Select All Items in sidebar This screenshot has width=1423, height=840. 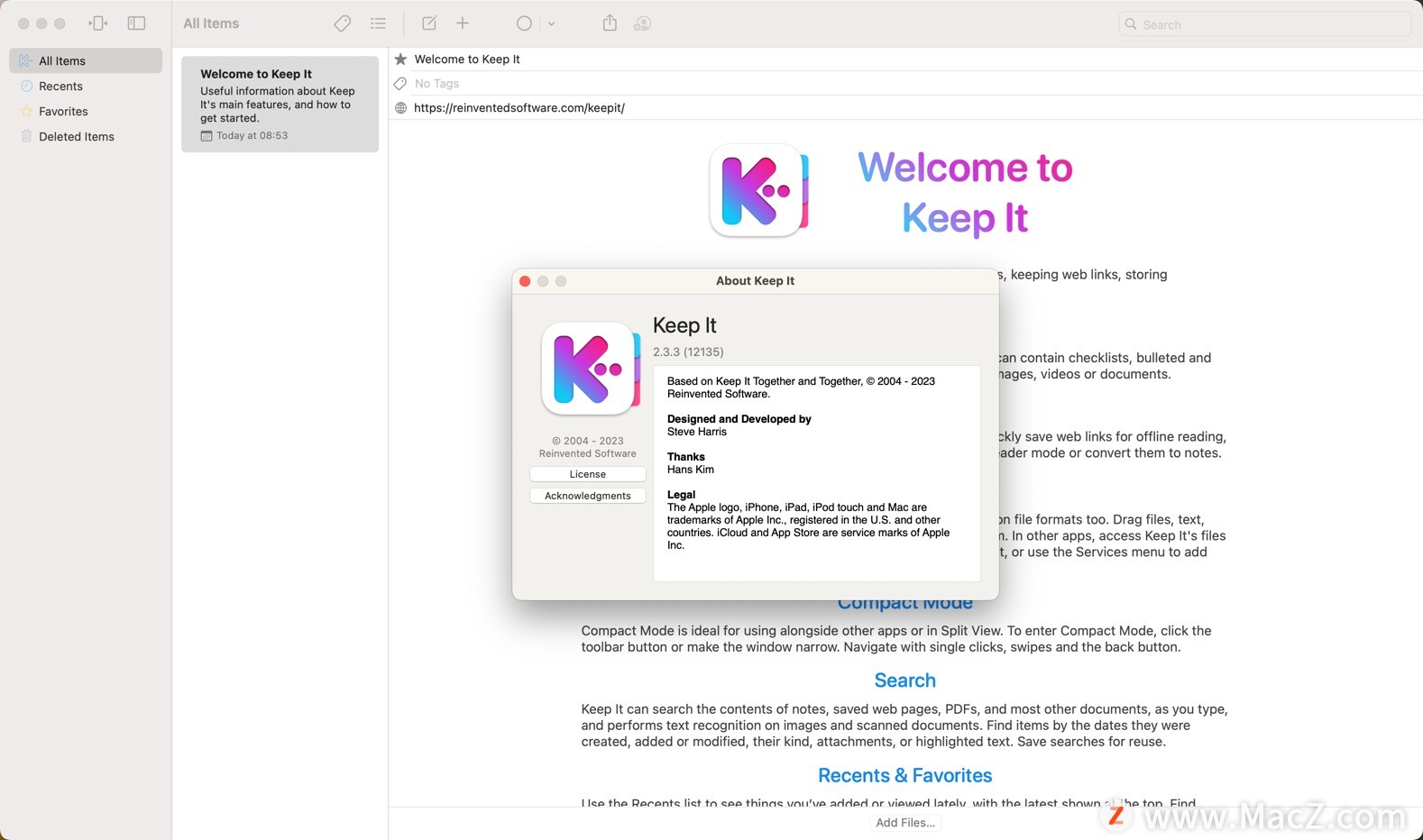86,60
